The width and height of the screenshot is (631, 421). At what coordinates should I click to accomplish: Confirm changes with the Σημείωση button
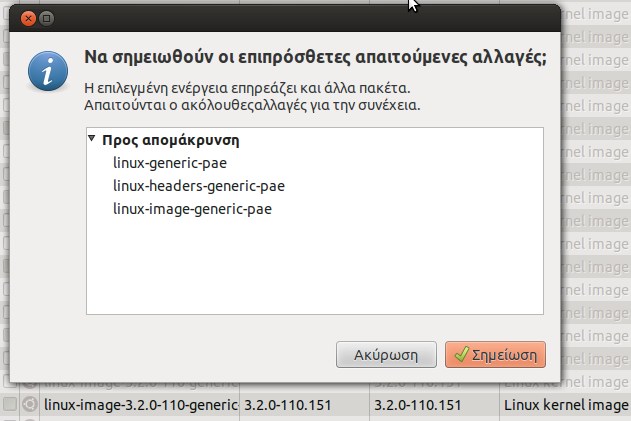[496, 353]
